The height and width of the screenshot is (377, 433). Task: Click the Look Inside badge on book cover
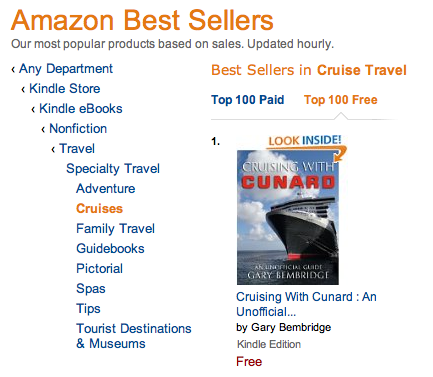pos(306,141)
